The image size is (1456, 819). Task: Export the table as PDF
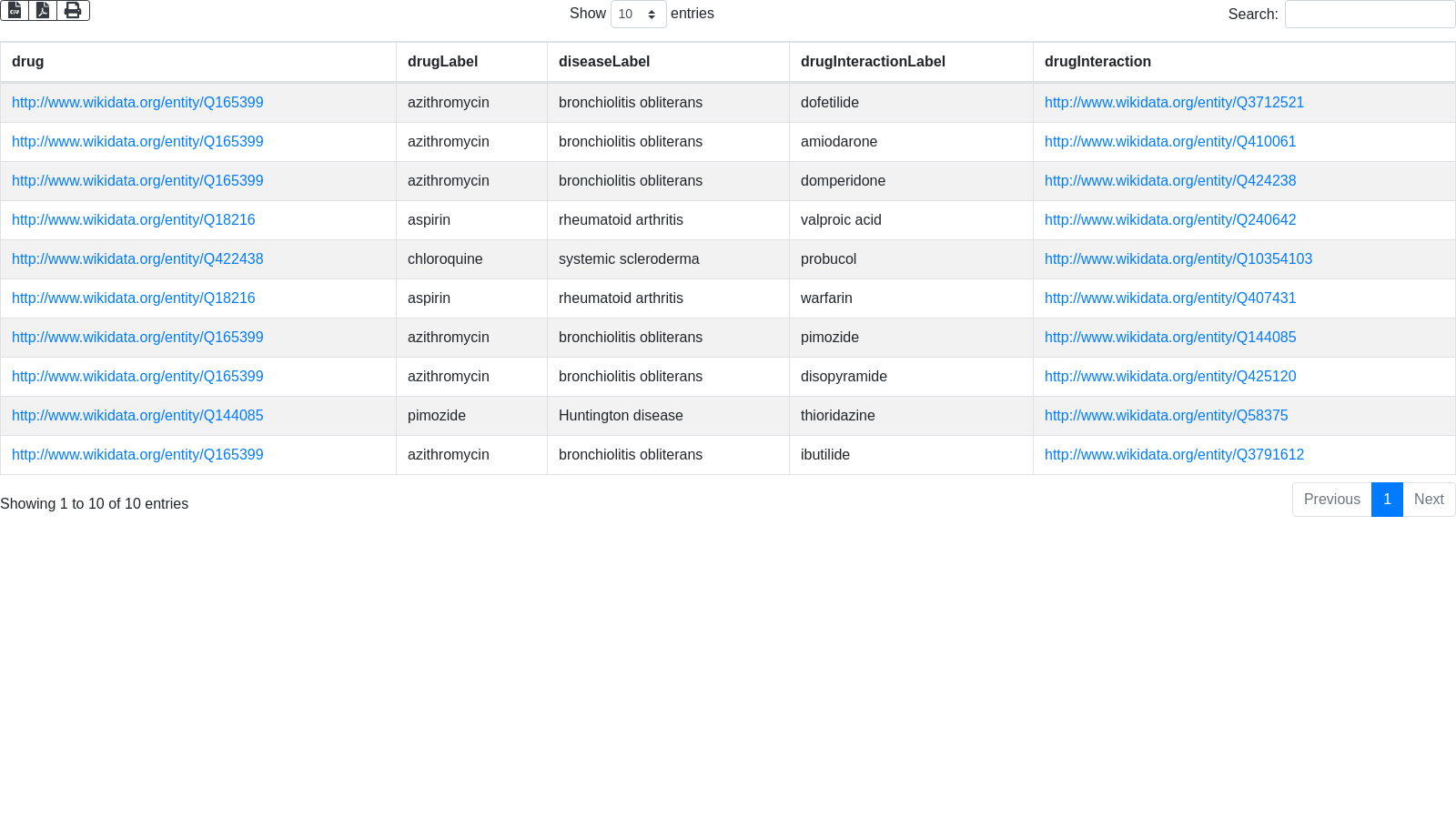43,10
